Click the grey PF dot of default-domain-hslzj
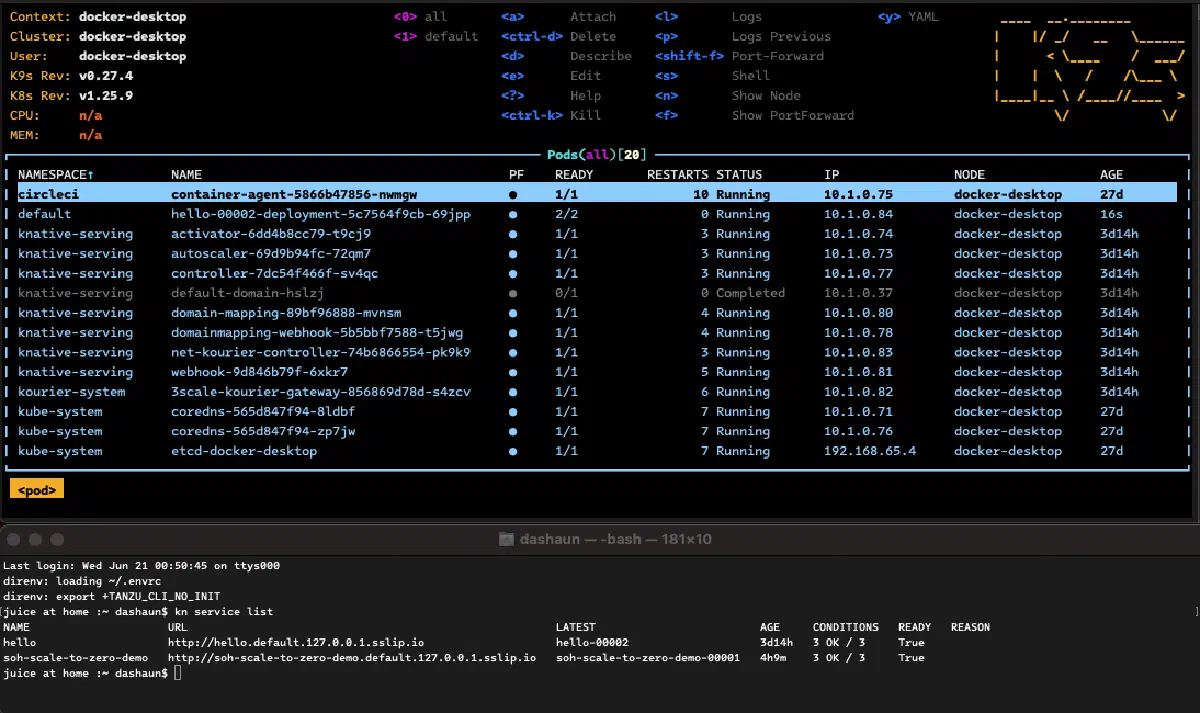 click(x=513, y=294)
